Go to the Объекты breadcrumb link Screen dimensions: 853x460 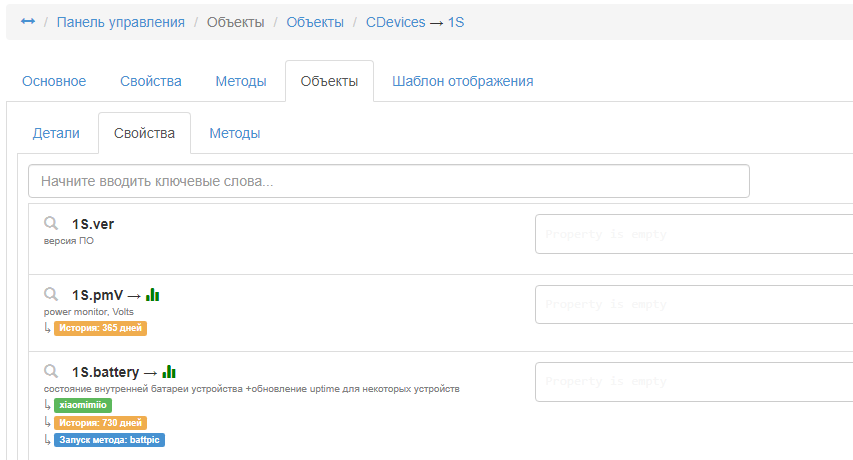(x=315, y=22)
